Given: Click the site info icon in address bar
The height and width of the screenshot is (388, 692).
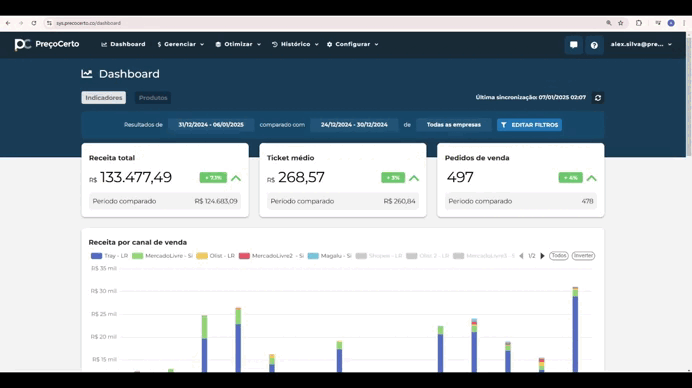Looking at the screenshot, I should coord(49,23).
